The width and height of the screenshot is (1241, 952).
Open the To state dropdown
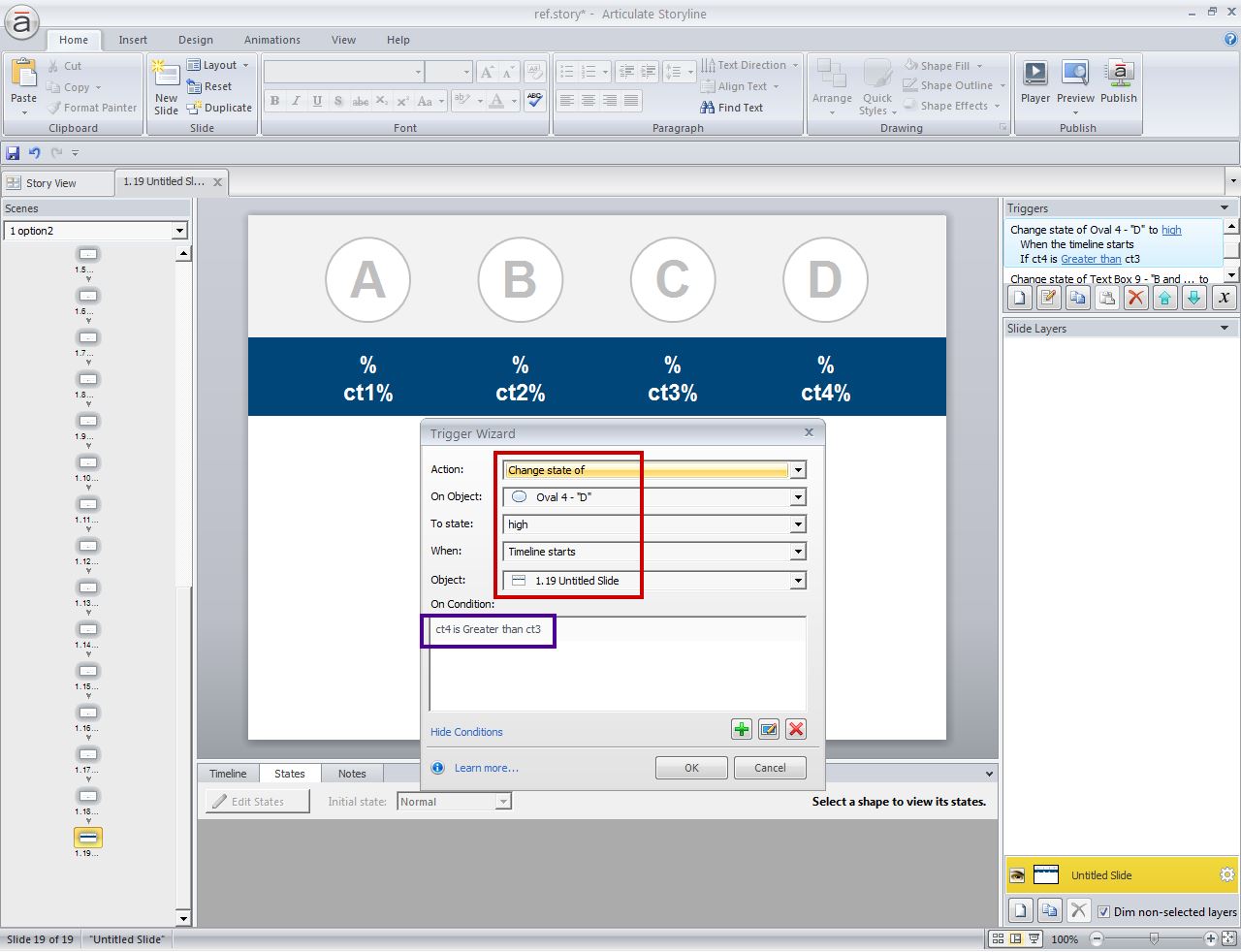(798, 524)
